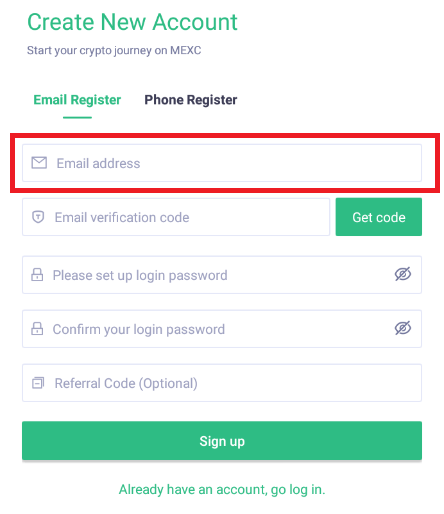Click the referral code icon
The height and width of the screenshot is (514, 444).
click(x=38, y=383)
